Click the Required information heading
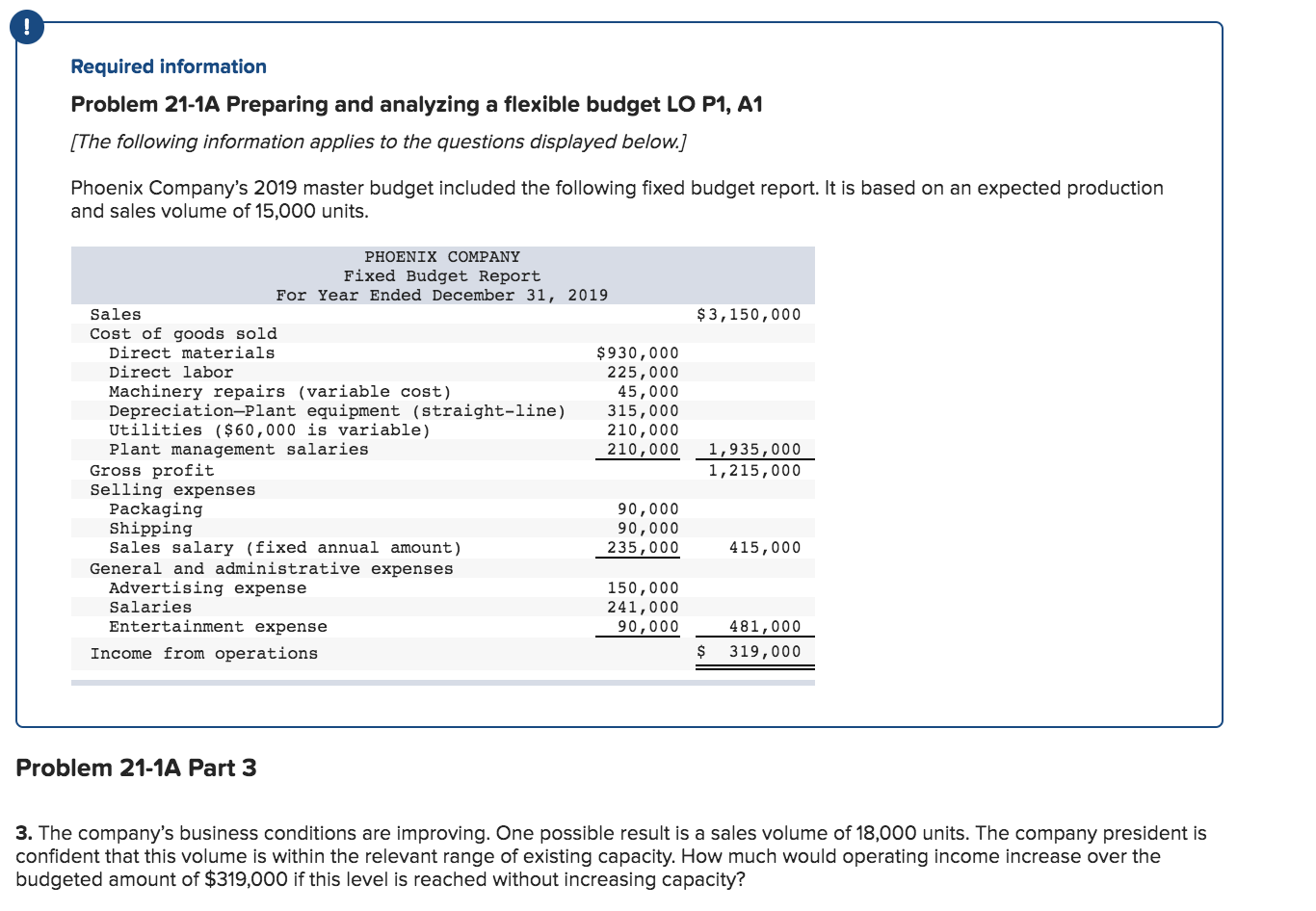Viewport: 1316px width, 911px height. pos(168,65)
